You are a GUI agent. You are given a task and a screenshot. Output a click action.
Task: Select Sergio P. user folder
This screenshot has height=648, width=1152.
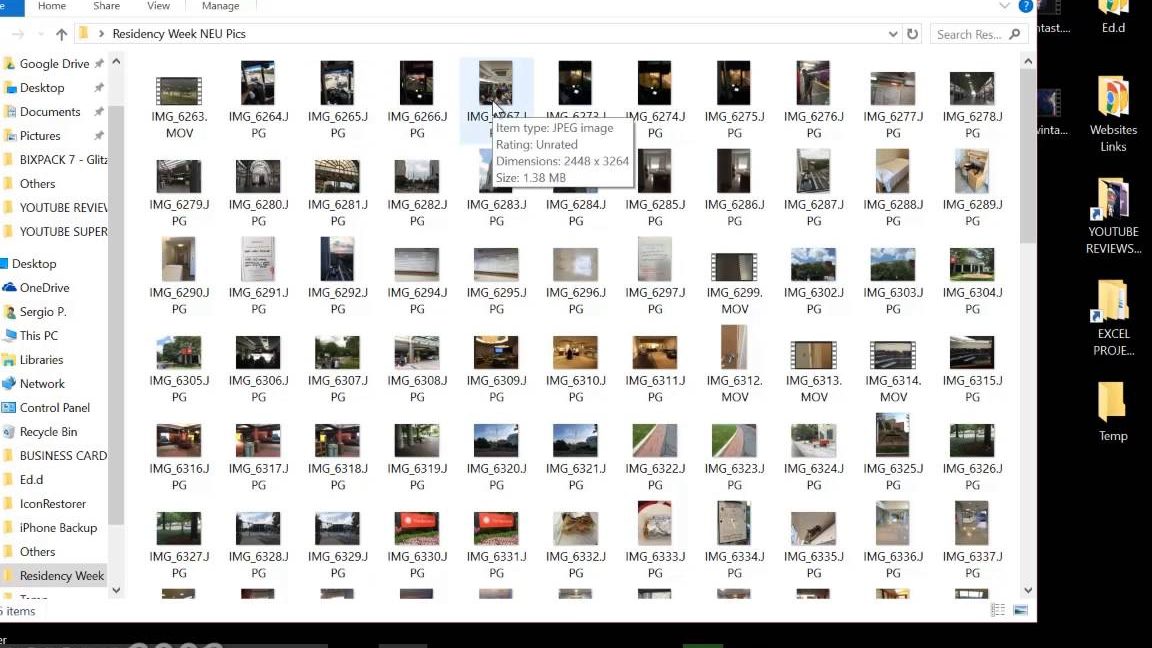tap(43, 312)
